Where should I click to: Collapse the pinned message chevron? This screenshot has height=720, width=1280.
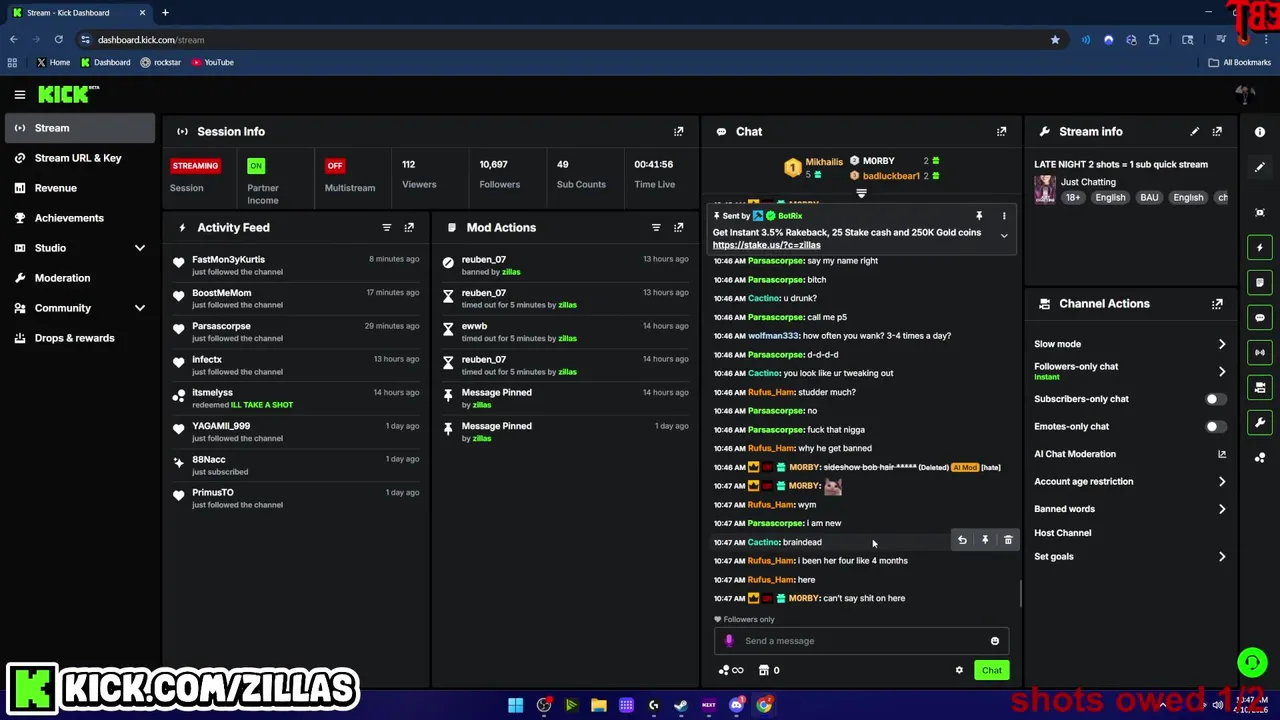click(x=1004, y=236)
